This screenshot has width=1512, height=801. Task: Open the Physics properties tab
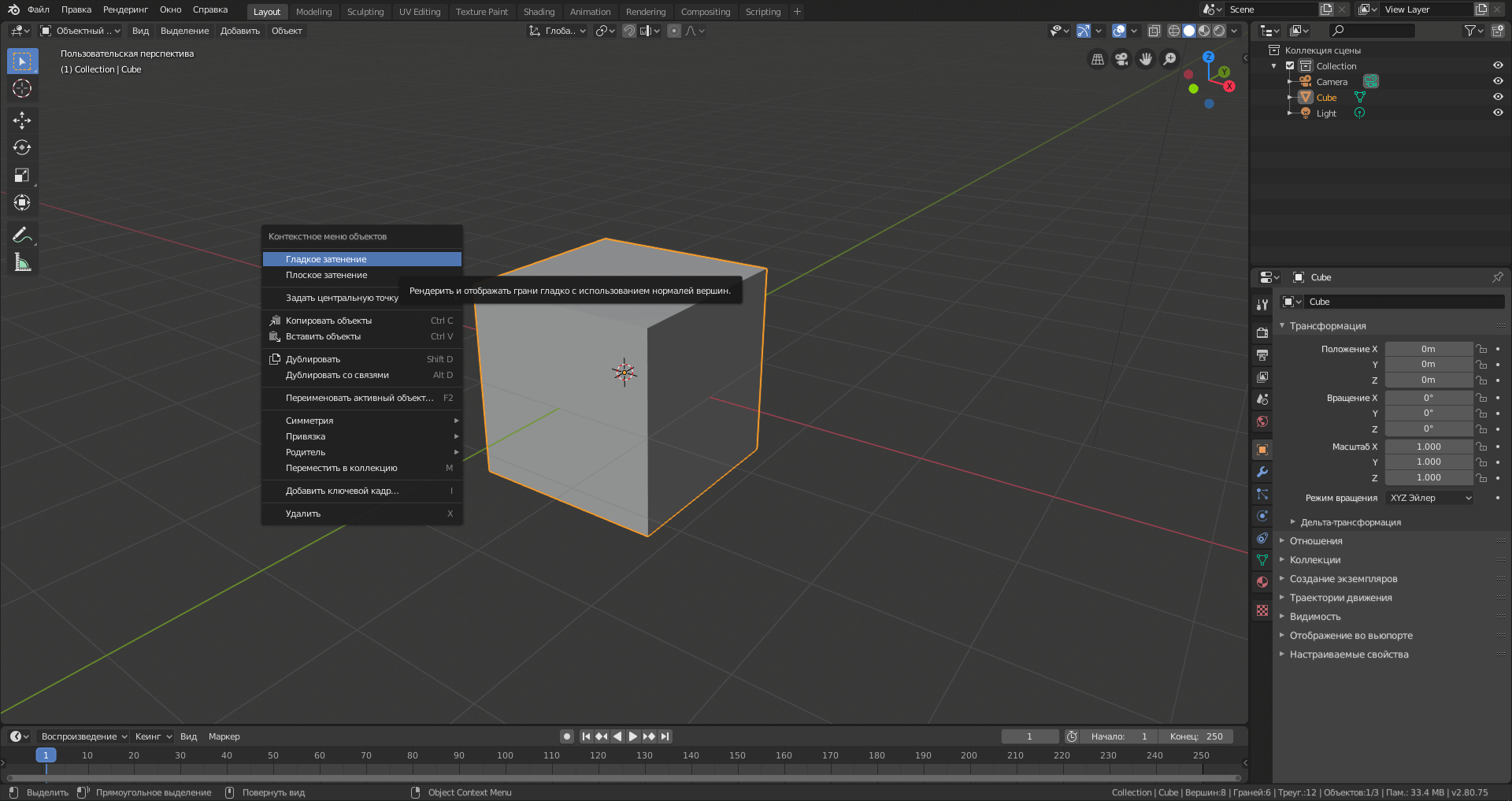[x=1262, y=516]
